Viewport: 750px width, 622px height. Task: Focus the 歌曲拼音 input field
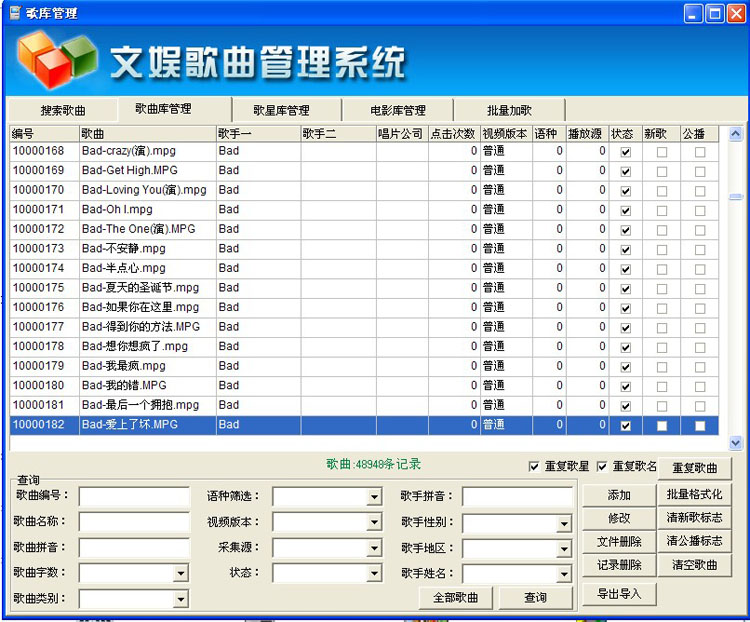[x=134, y=548]
